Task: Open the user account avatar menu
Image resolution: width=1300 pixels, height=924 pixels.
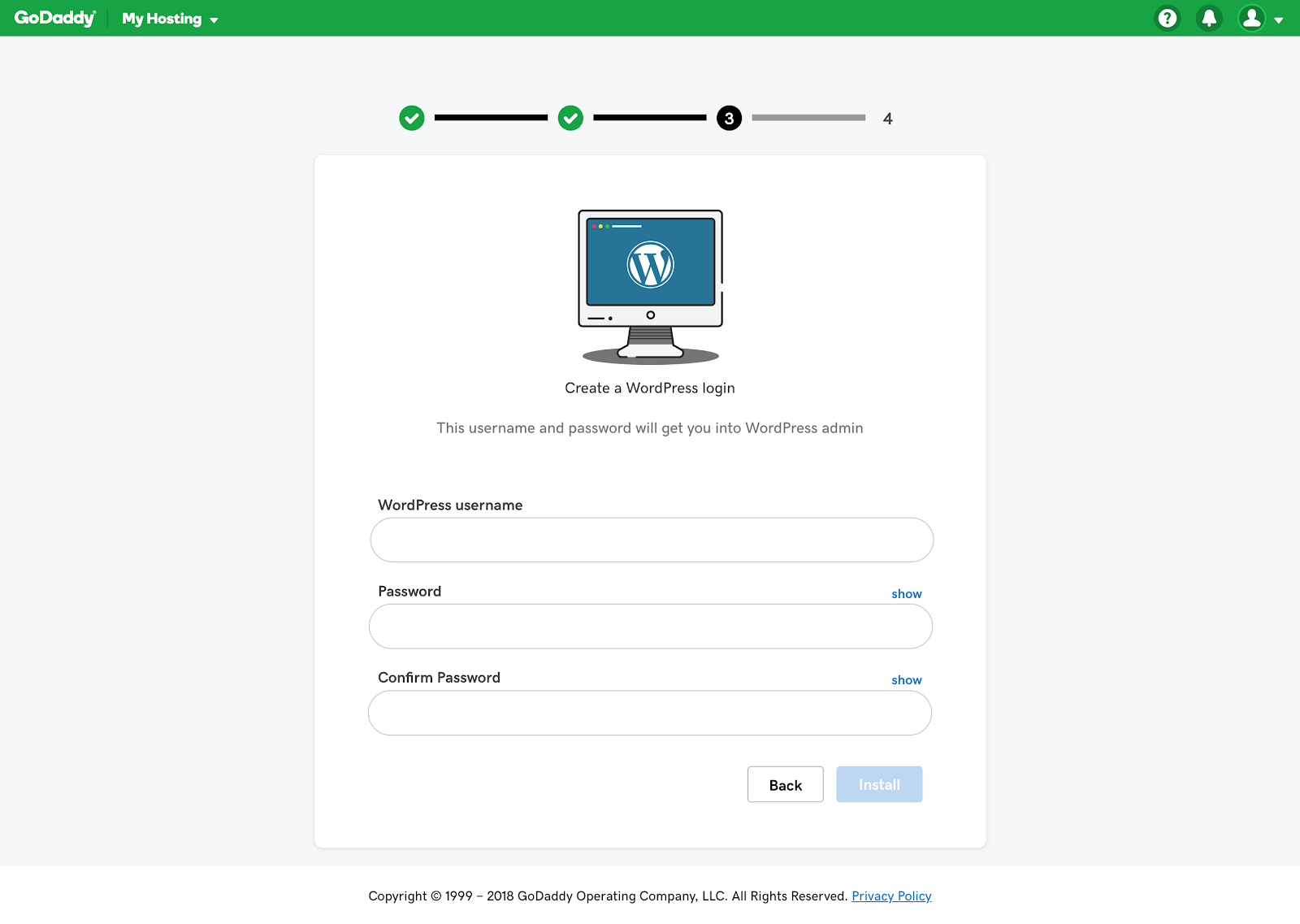Action: tap(1252, 18)
